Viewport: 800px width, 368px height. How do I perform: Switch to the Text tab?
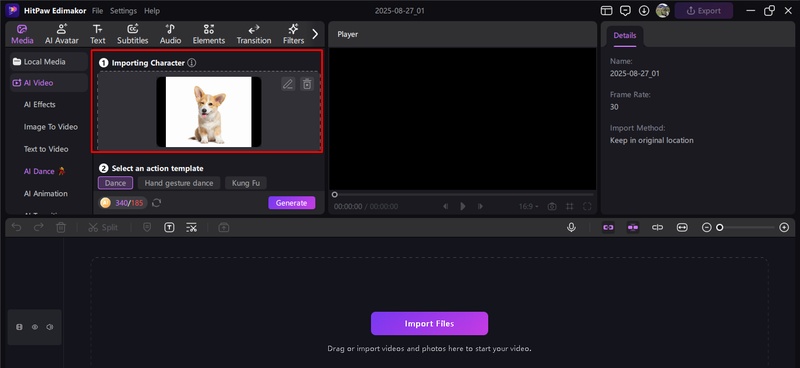click(97, 34)
